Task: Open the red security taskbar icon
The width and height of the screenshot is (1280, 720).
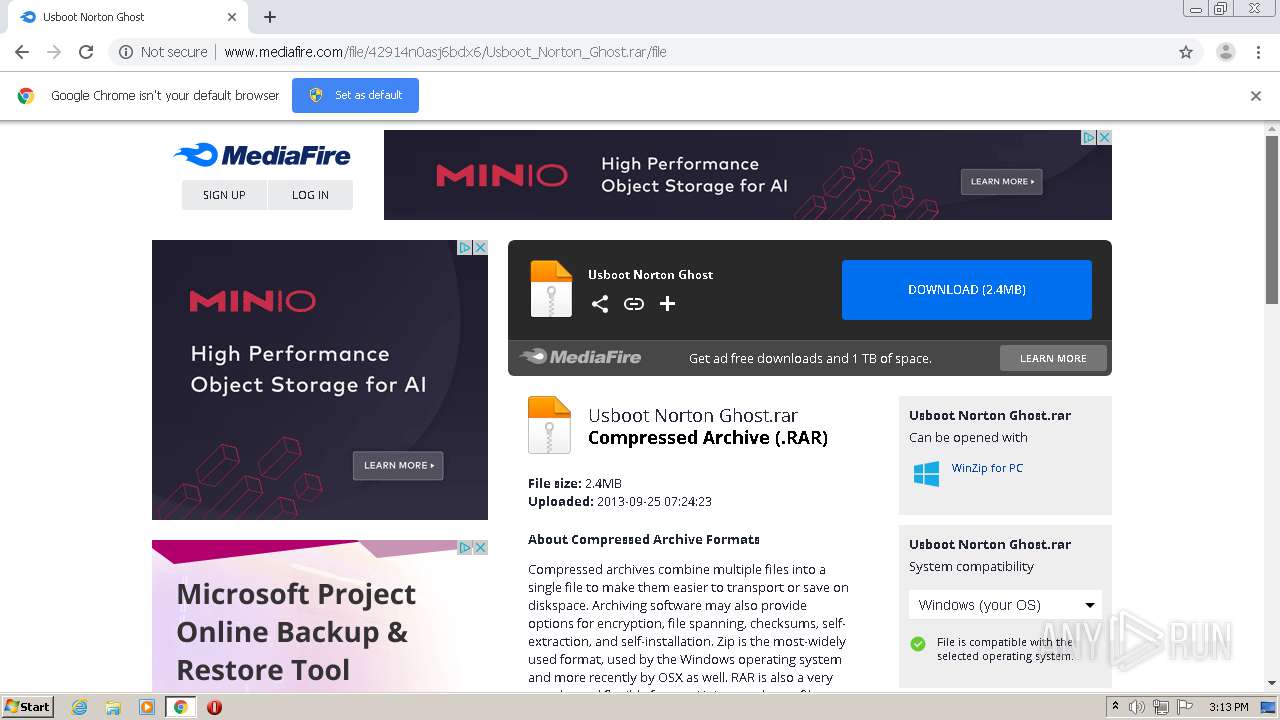Action: (x=214, y=707)
